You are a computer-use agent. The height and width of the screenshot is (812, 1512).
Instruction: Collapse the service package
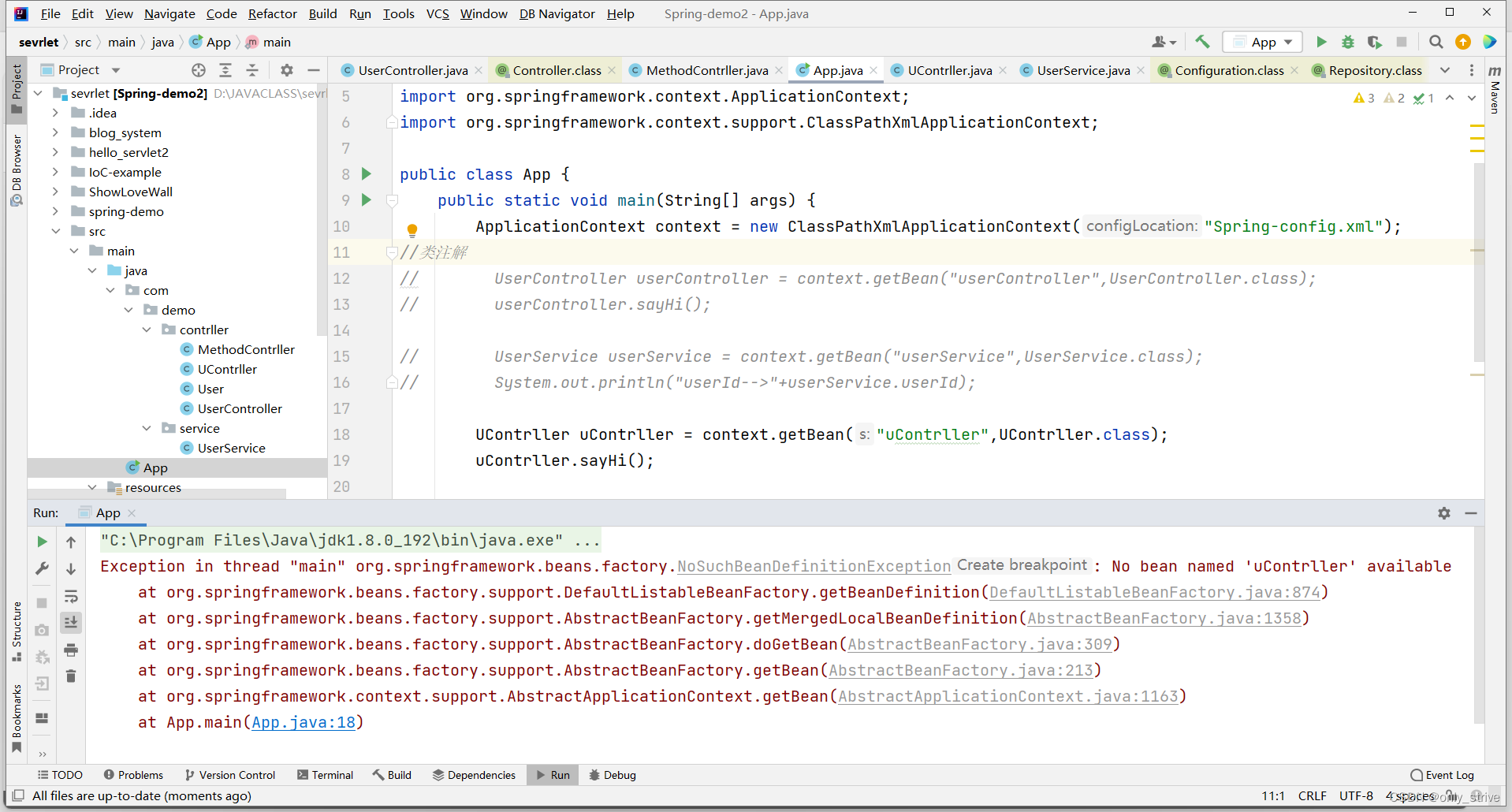(147, 428)
